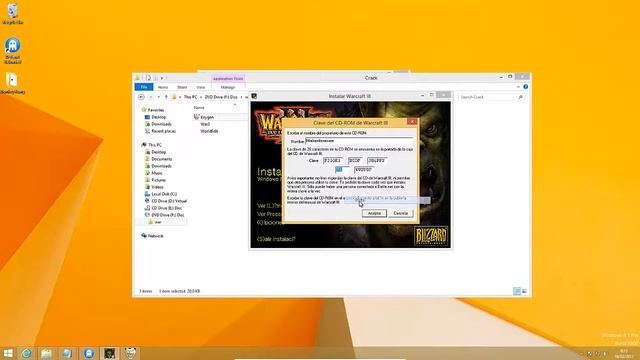This screenshot has height=360, width=640.
Task: Click the search magnifier in Search Crack box
Action: (x=520, y=97)
